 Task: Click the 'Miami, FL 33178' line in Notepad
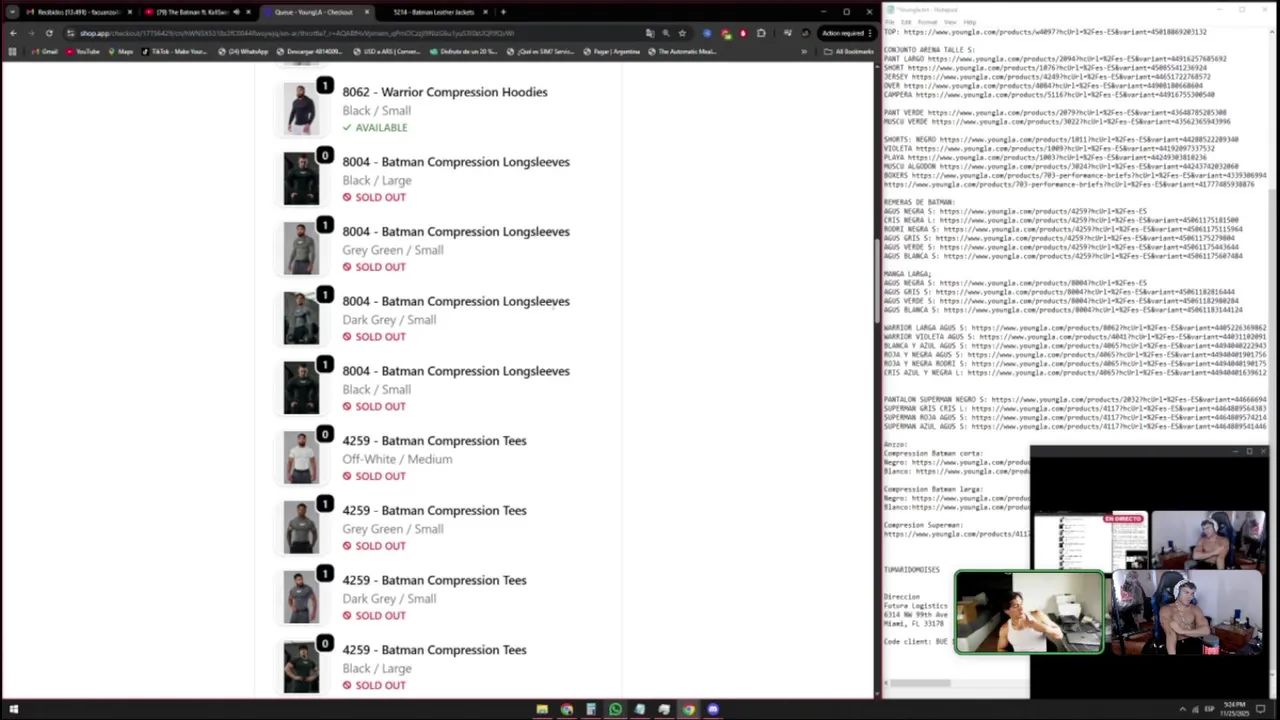[914, 624]
